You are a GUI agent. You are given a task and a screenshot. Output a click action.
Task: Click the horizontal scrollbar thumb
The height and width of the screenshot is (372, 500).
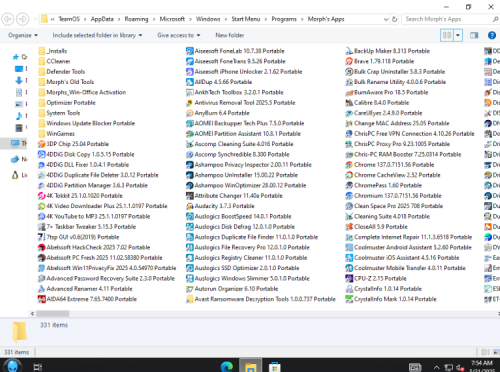pos(53,314)
